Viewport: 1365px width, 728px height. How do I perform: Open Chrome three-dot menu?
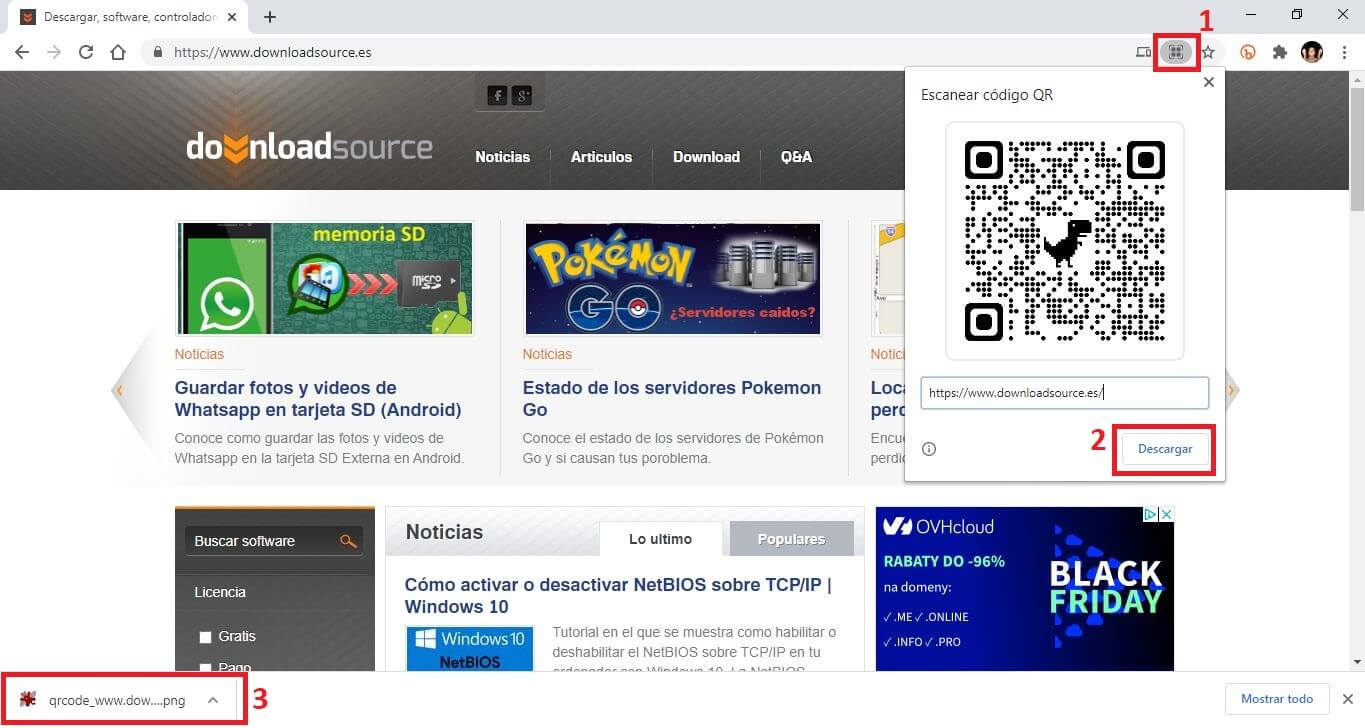(1345, 52)
